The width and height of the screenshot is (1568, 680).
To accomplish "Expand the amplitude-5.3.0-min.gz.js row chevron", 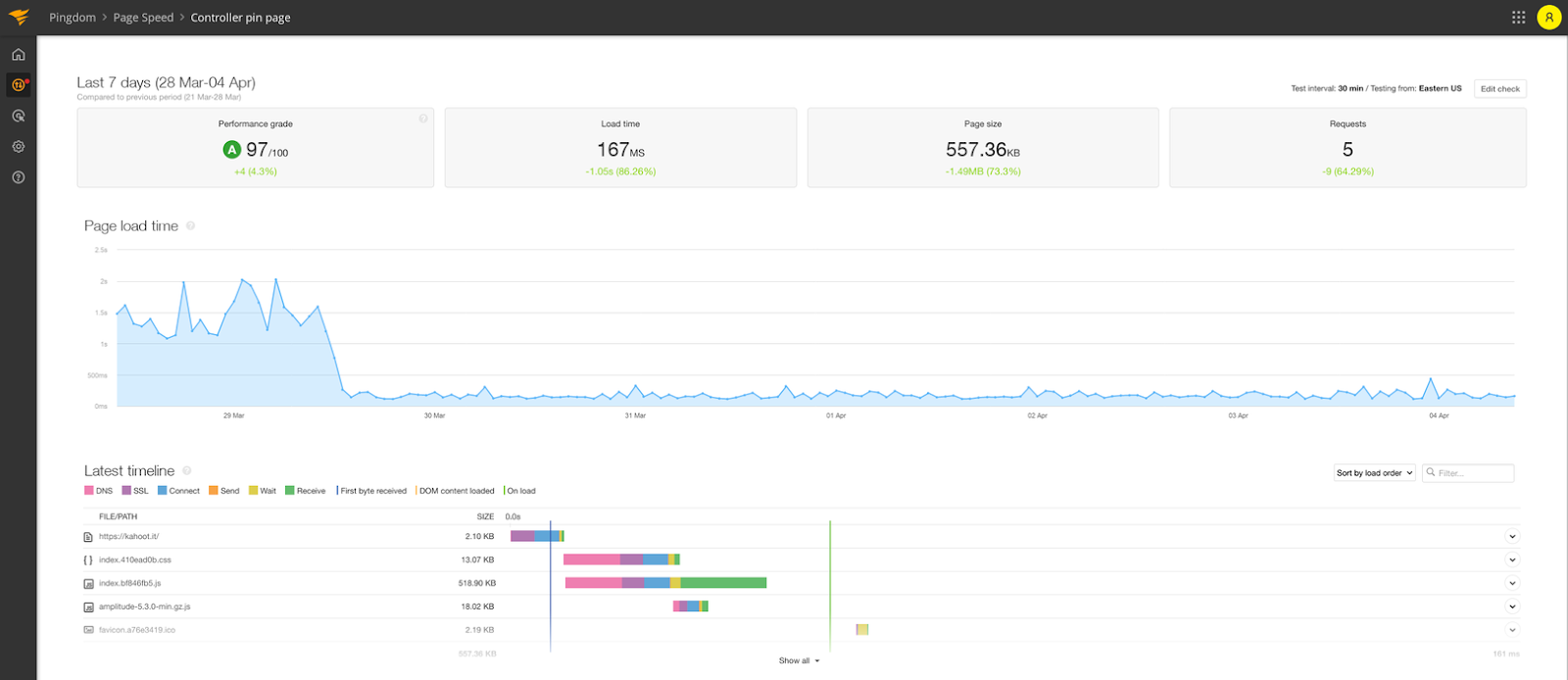I will pyautogui.click(x=1512, y=607).
